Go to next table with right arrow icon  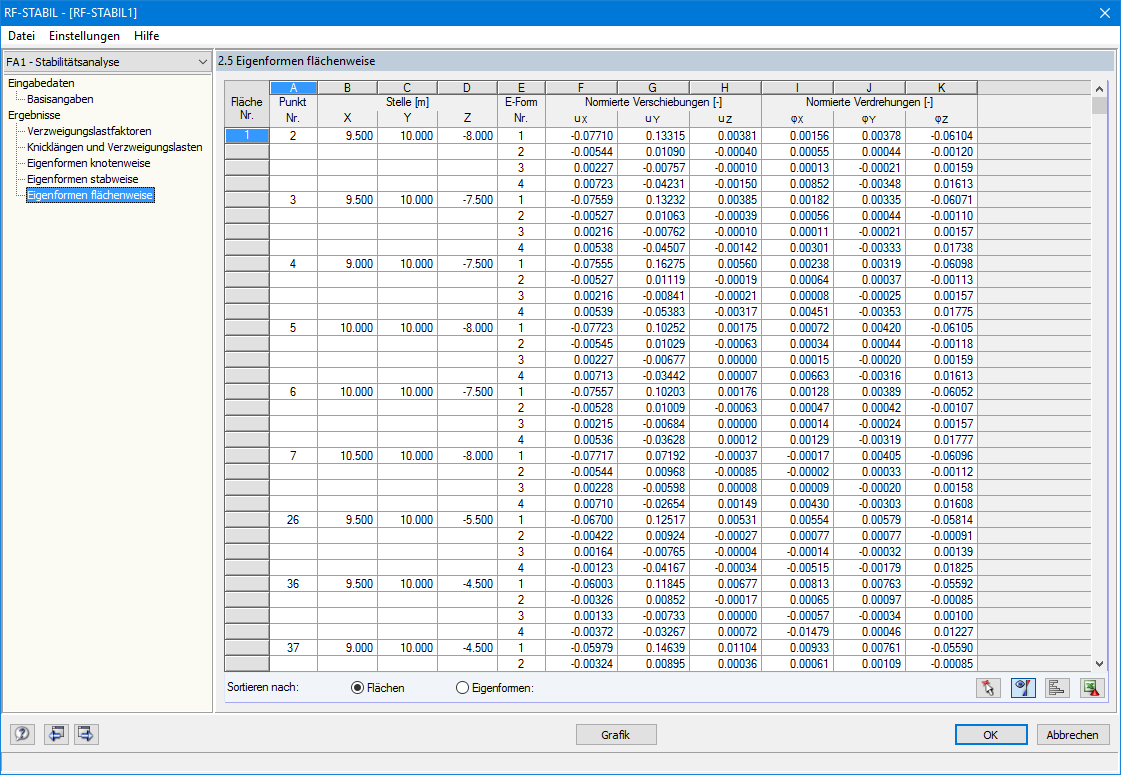click(87, 734)
